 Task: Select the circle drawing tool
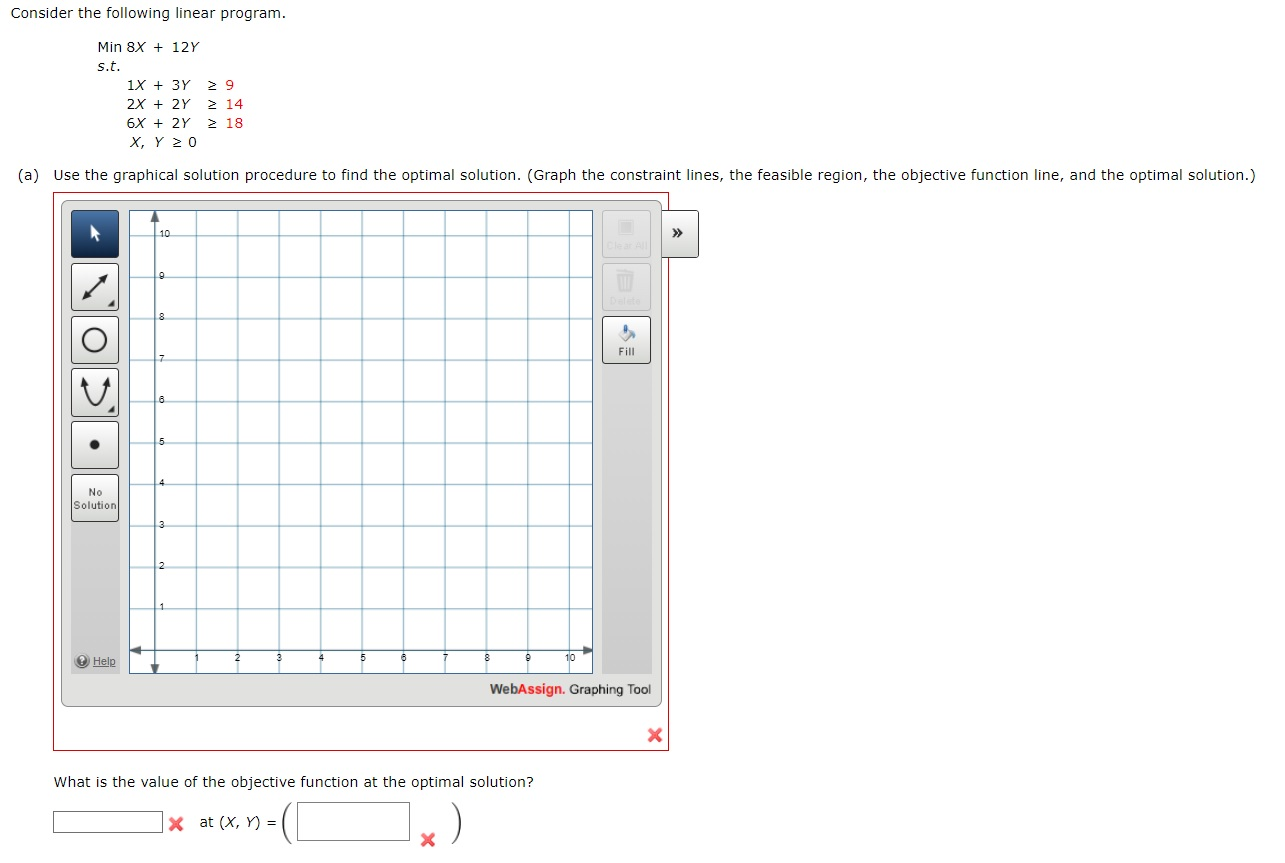(x=94, y=339)
